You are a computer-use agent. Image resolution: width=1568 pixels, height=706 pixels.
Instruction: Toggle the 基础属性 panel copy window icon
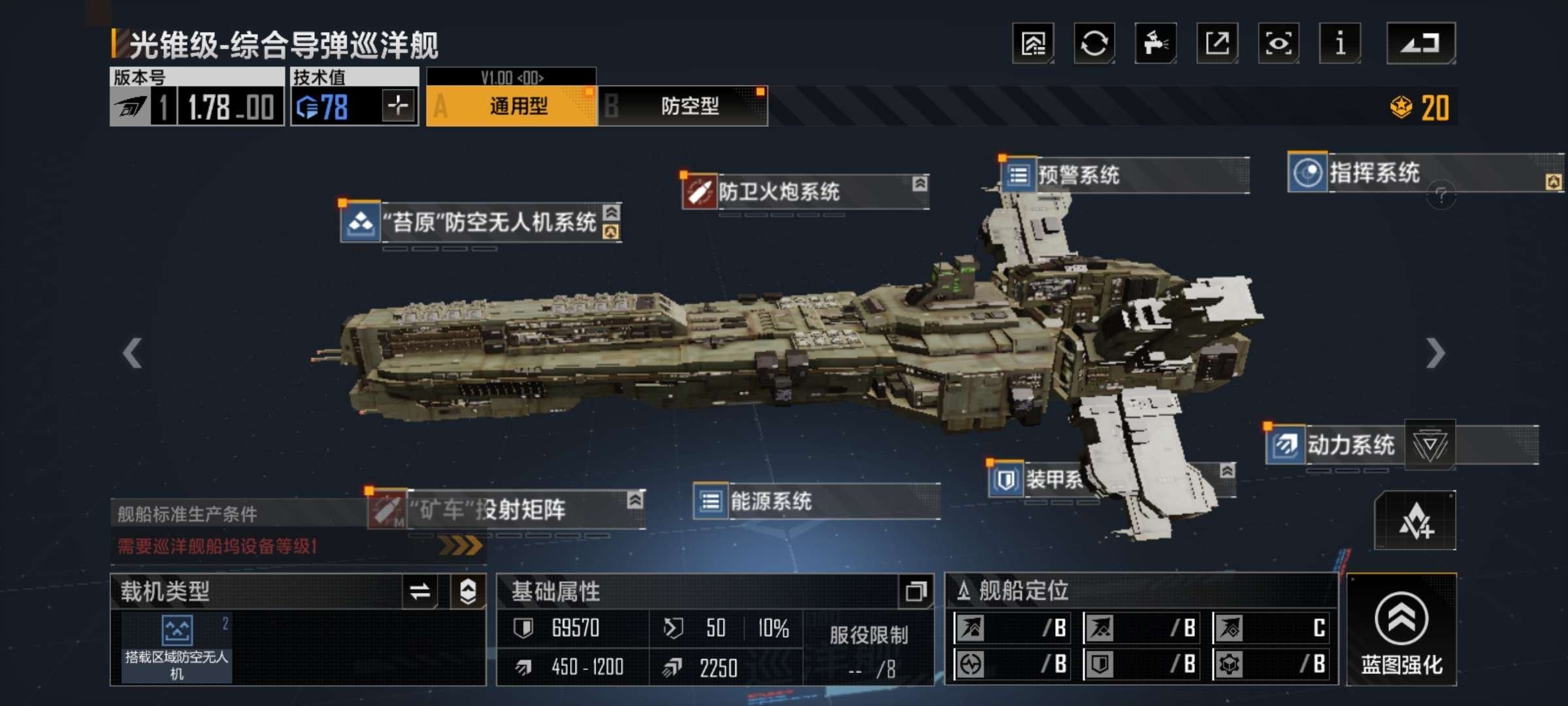915,592
